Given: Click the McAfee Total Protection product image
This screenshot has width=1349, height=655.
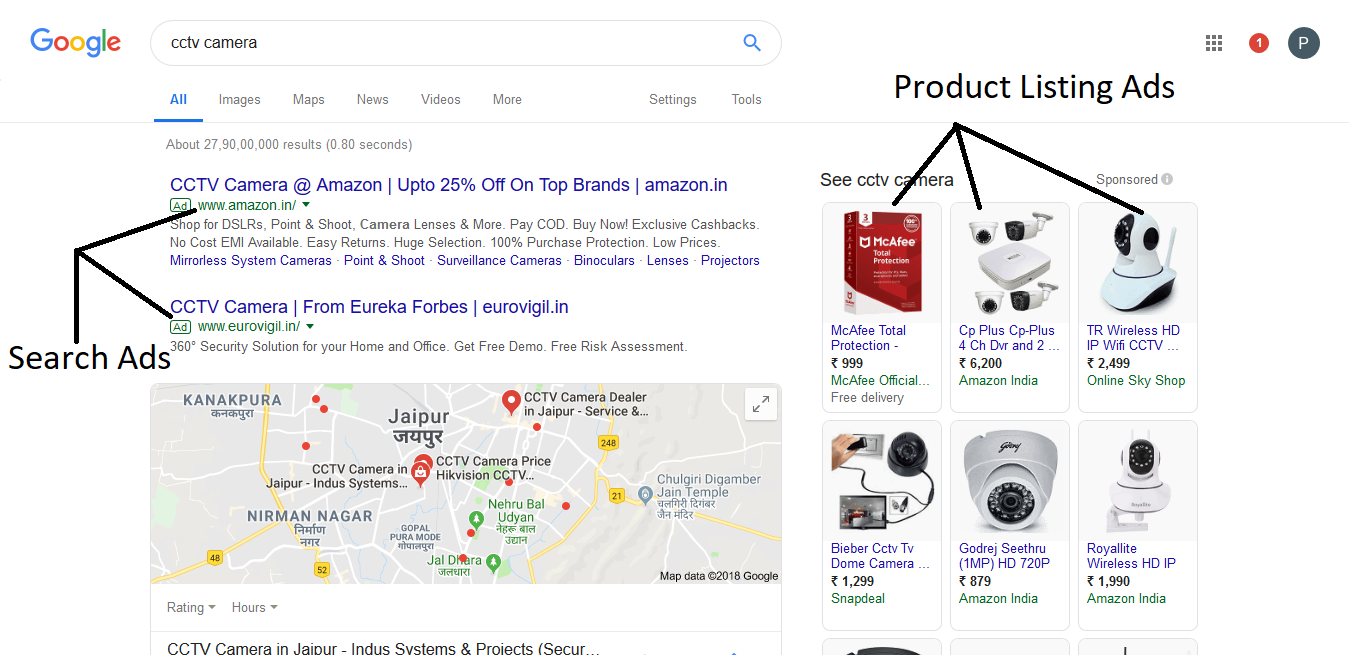Looking at the screenshot, I should [881, 262].
